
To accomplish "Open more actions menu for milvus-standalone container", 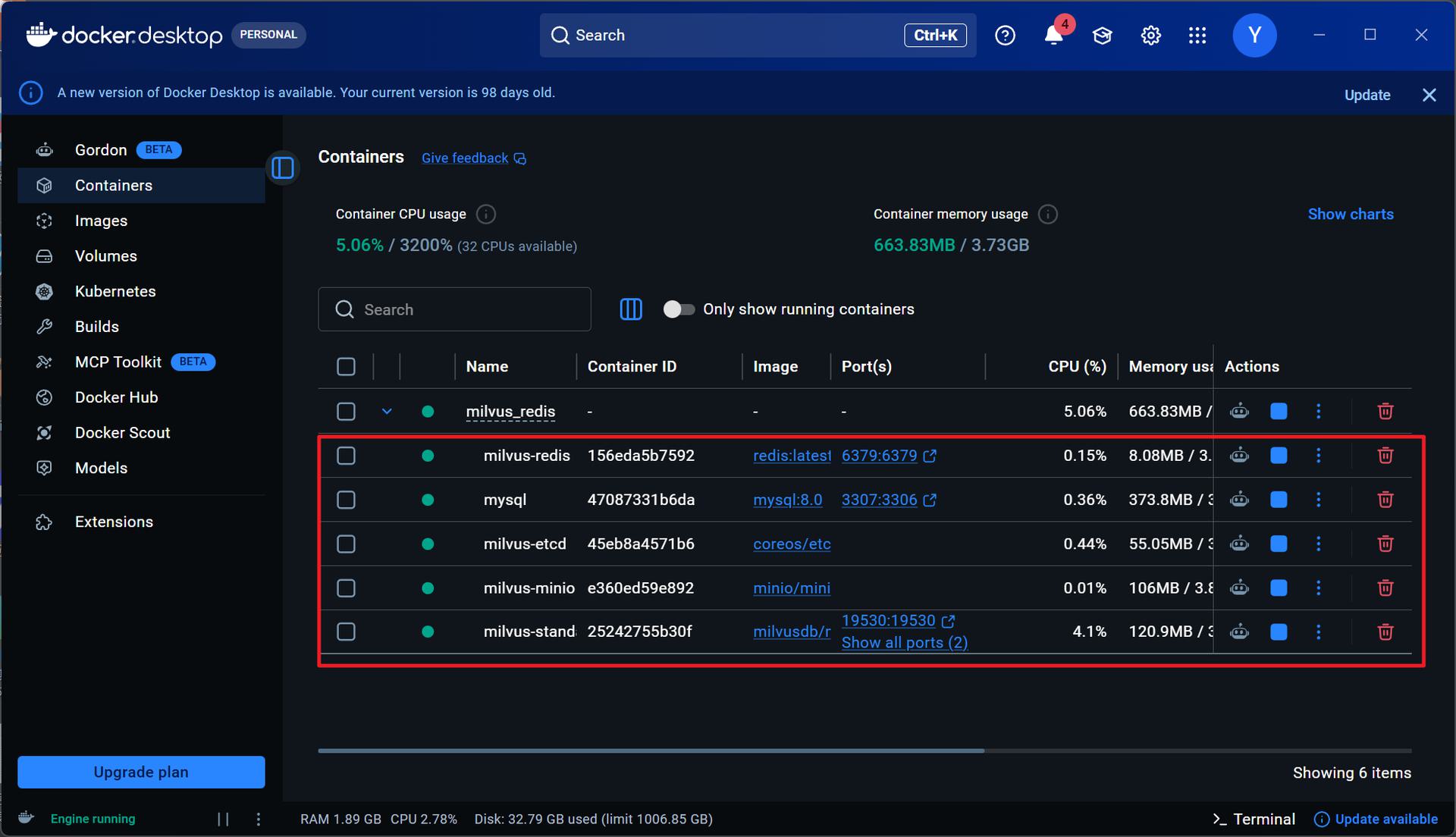I will (1319, 632).
